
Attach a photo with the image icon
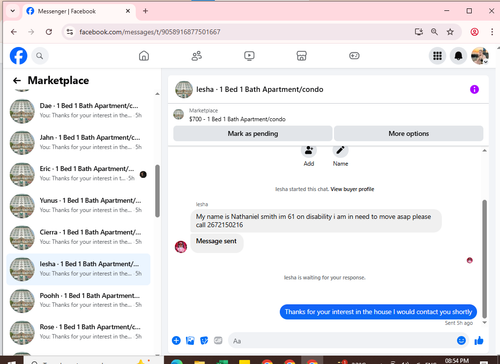click(190, 340)
